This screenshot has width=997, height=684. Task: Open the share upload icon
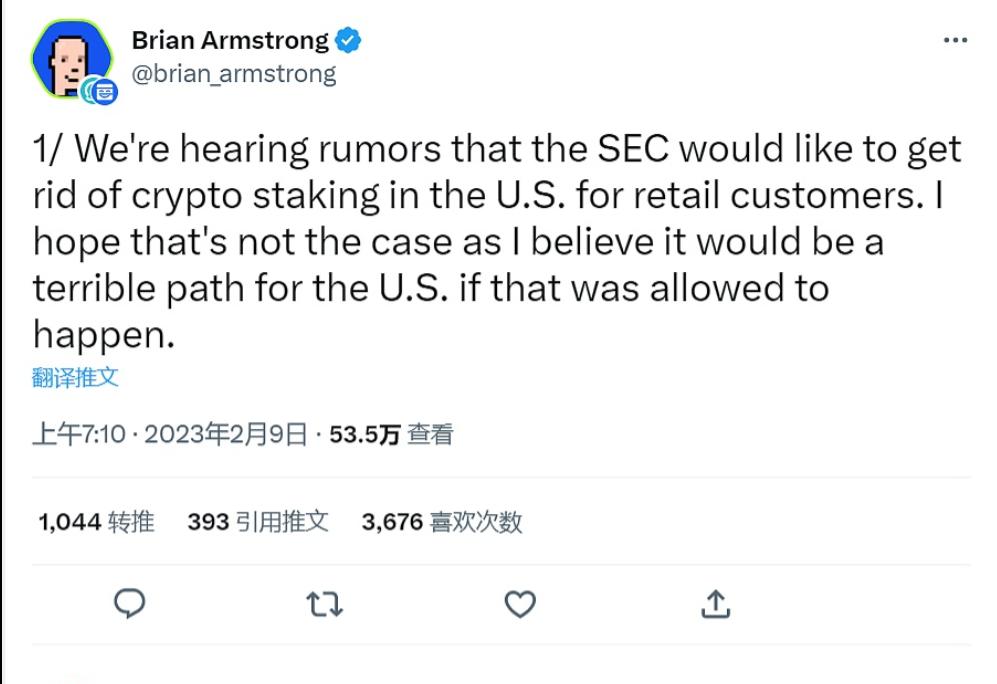coord(714,603)
